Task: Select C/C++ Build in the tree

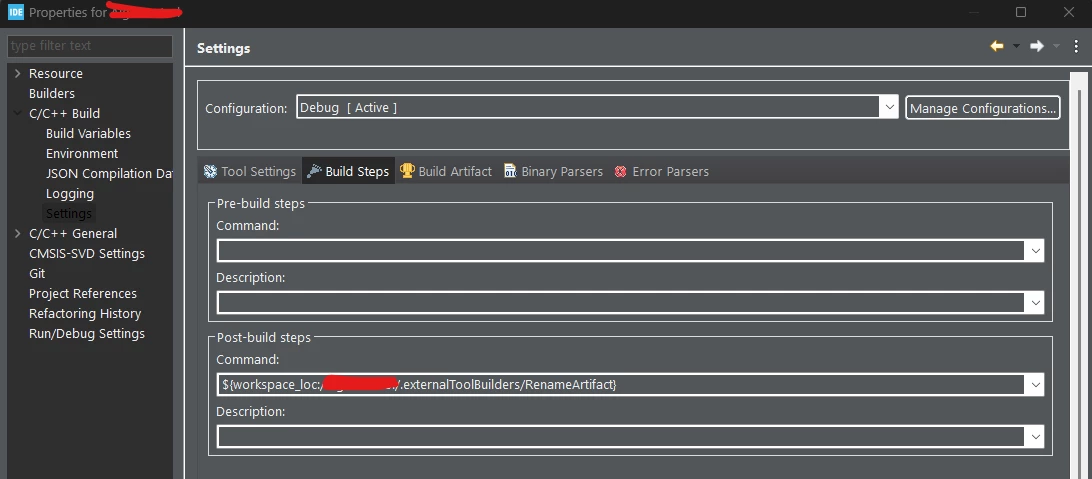Action: point(64,113)
